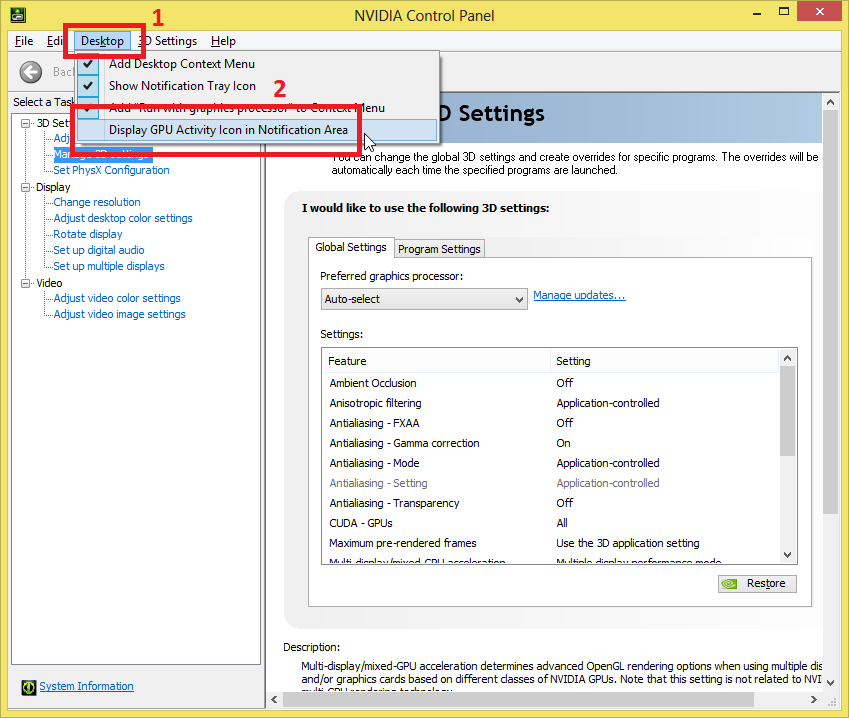Open the Preferred graphics processor dropdown
The width and height of the screenshot is (849, 718).
[x=424, y=299]
